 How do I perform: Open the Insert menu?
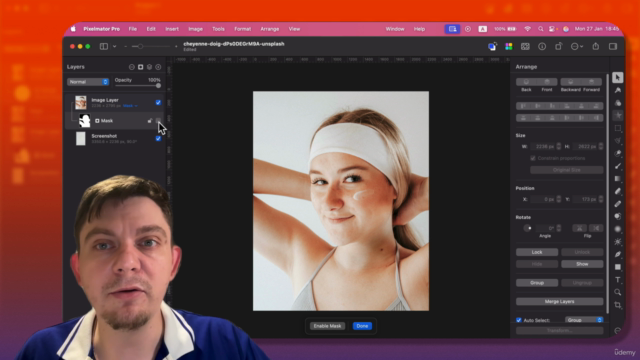coord(172,29)
